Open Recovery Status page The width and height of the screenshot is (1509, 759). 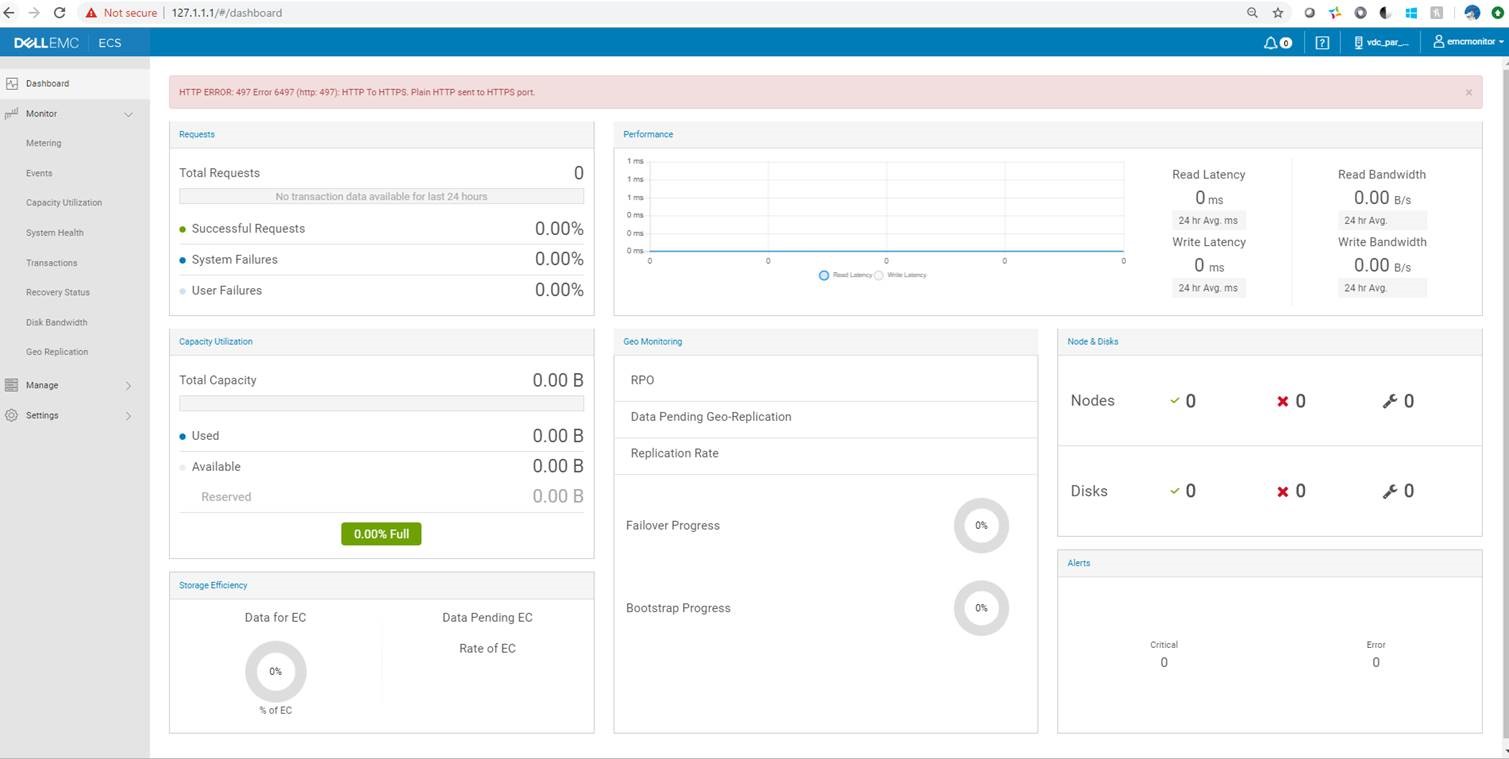pos(58,292)
